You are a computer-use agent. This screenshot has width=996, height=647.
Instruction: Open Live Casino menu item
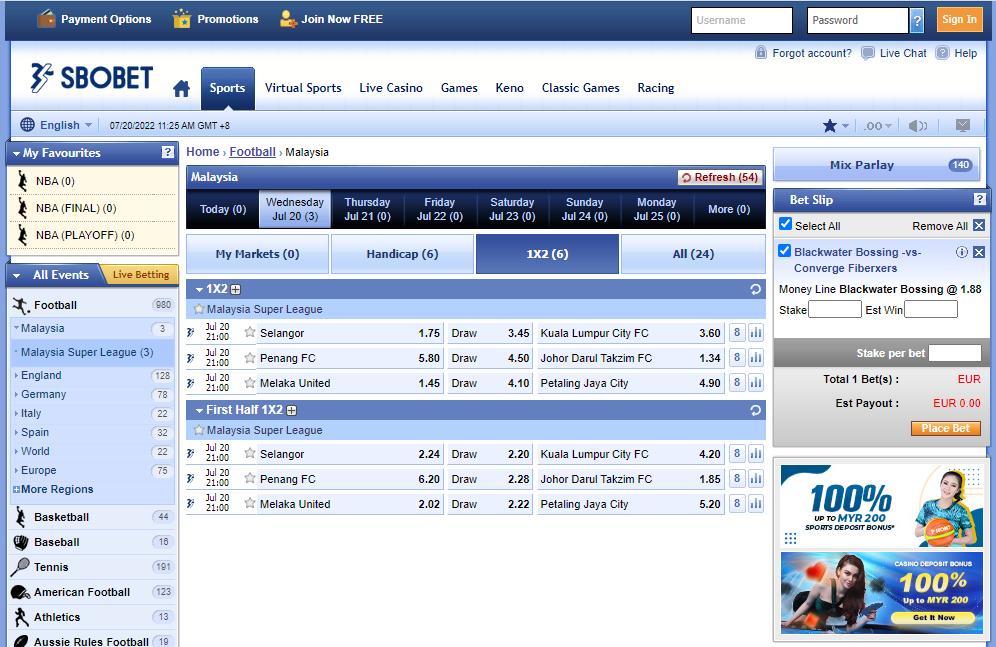(x=391, y=88)
